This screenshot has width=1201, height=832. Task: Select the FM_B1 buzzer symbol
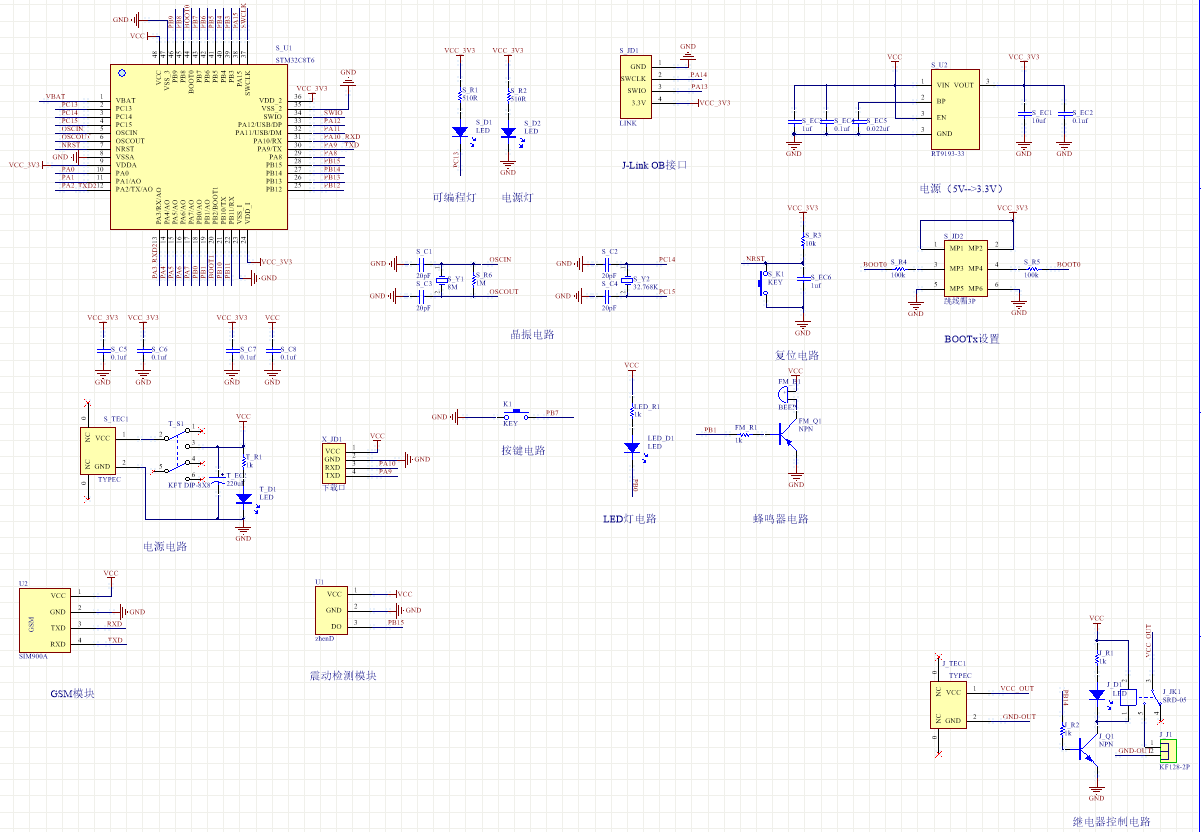(x=785, y=394)
